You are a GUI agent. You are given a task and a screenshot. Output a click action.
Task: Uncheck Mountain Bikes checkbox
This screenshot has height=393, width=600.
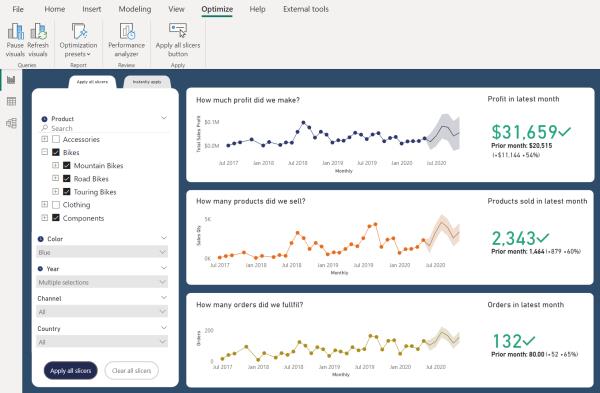point(67,165)
